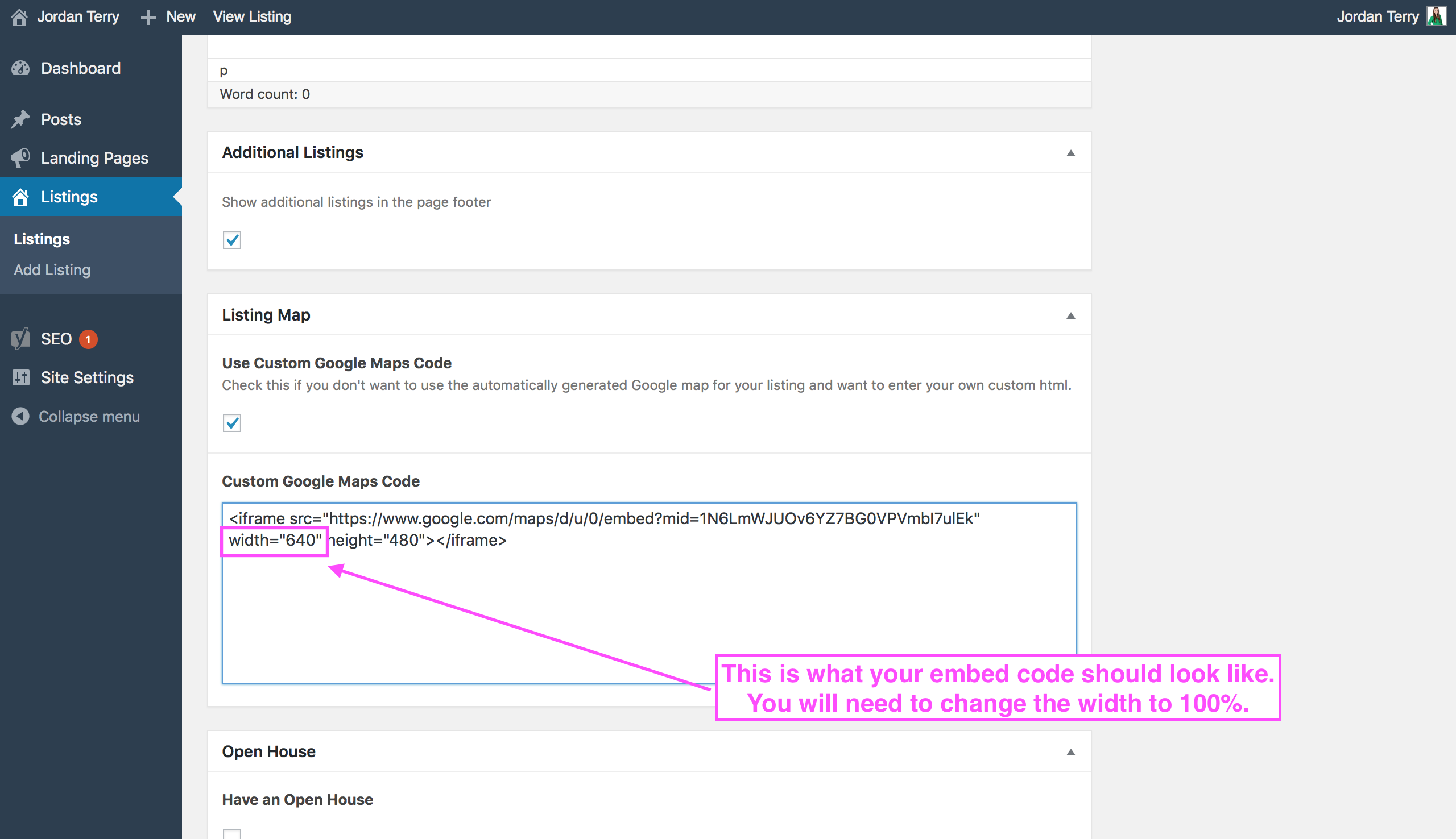Click the Site Settings sliders icon
Image resolution: width=1456 pixels, height=839 pixels.
point(20,377)
